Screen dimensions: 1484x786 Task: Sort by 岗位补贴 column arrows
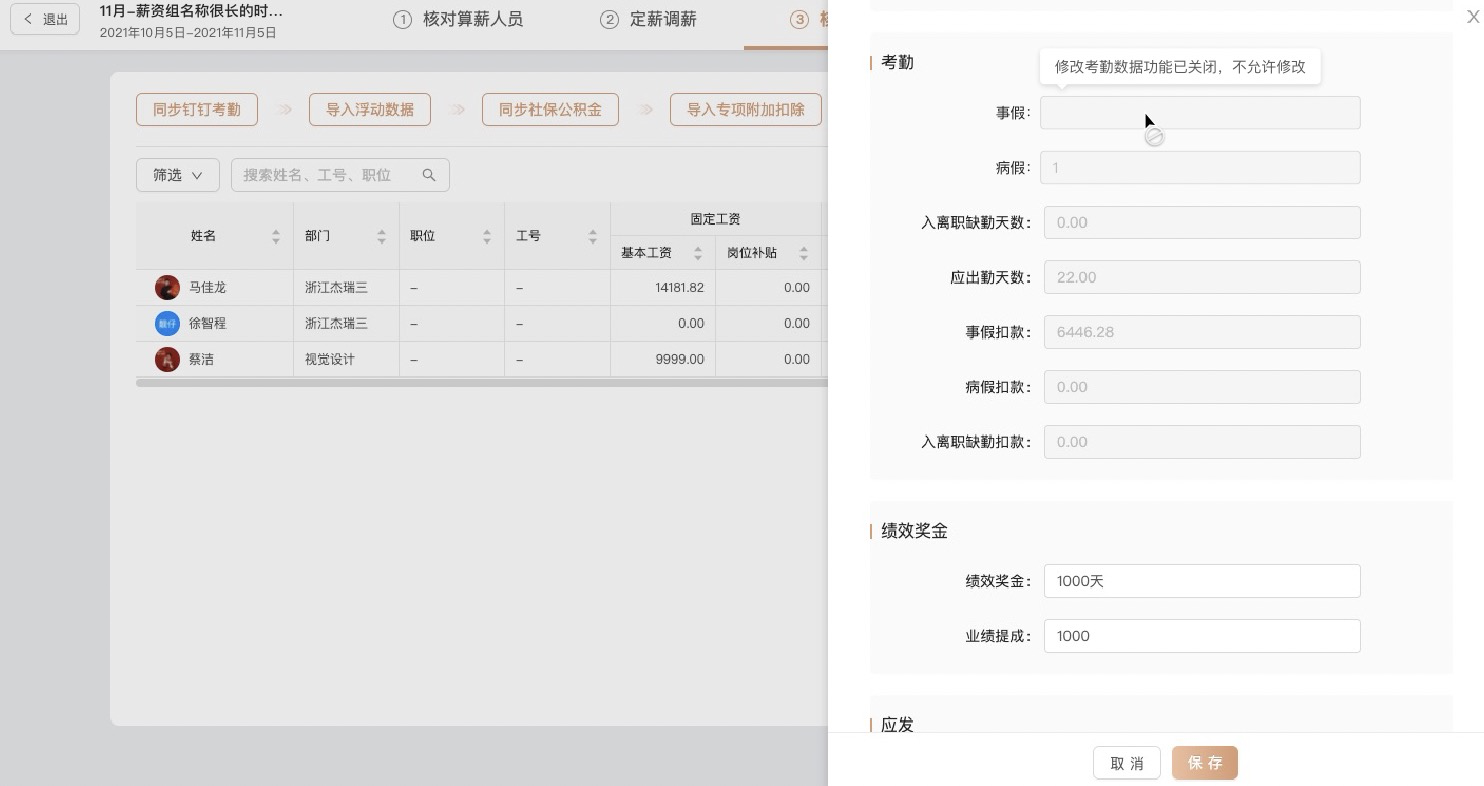803,253
